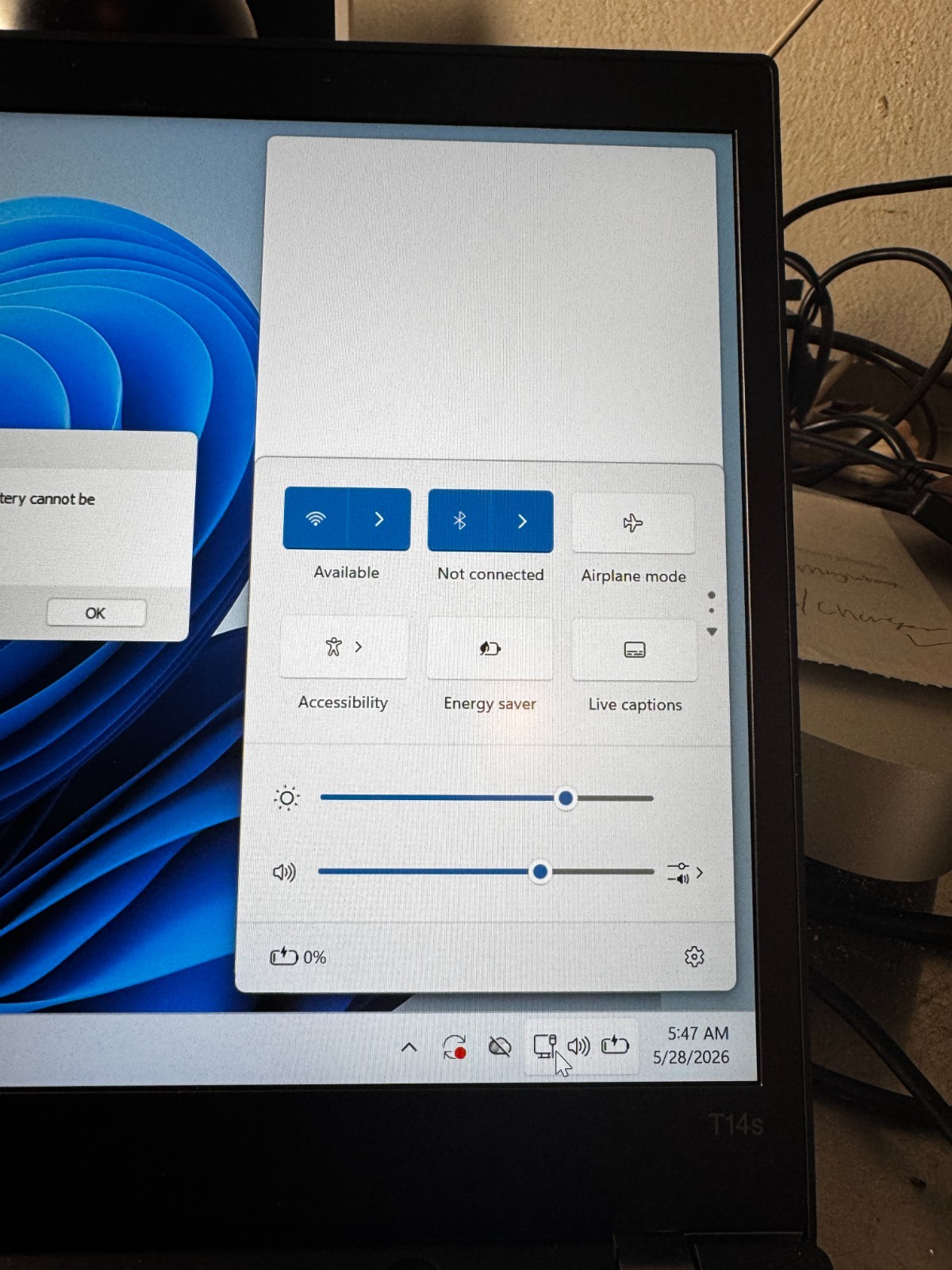Open the clock showing 5:47 AM
Screen dimensions: 952x1270
(x=697, y=1033)
